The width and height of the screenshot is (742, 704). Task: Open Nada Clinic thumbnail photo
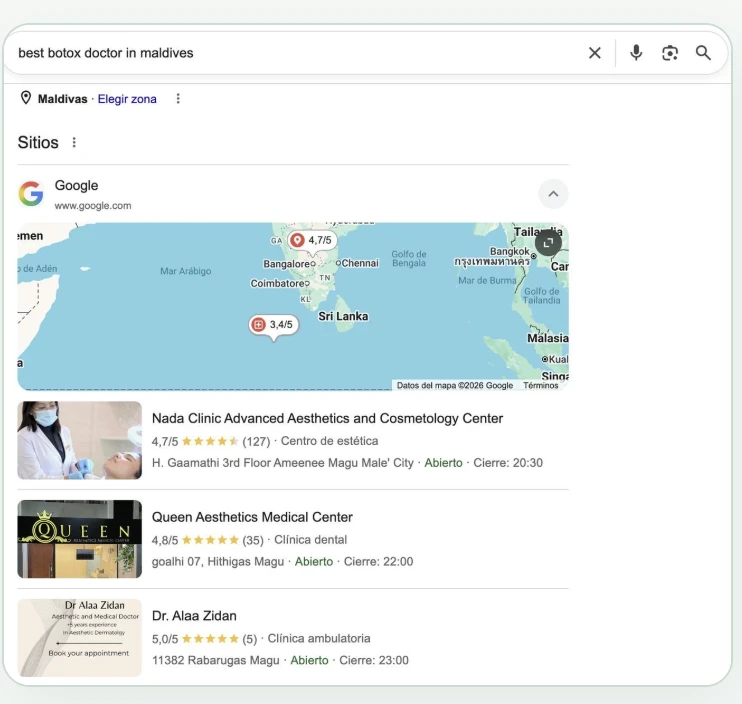pos(80,440)
